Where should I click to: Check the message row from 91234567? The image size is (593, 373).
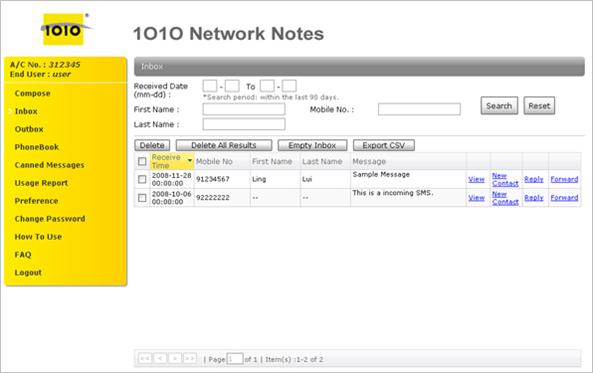[x=142, y=179]
